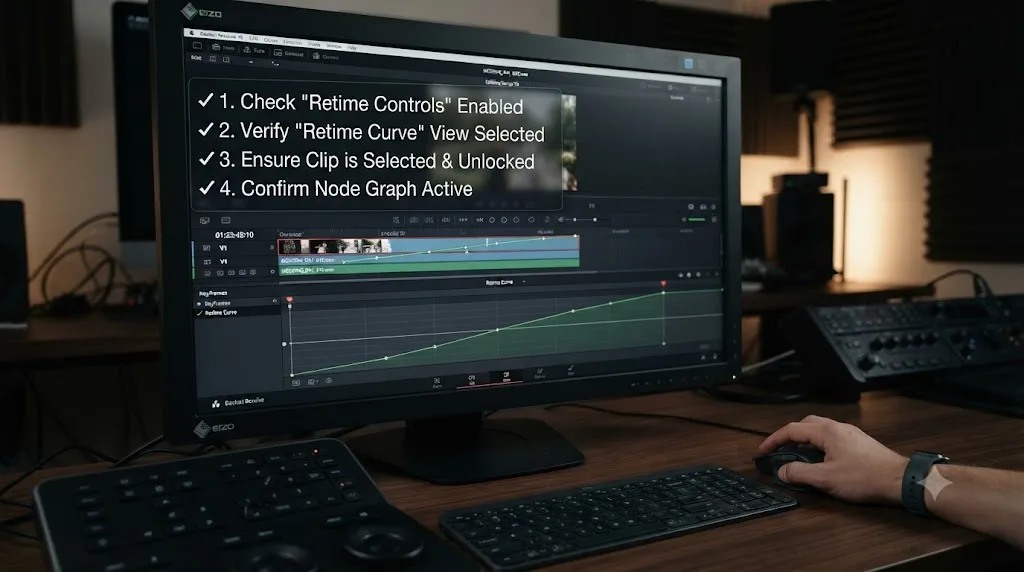The width and height of the screenshot is (1024, 572).
Task: Select the video clip thumbnails on track V1
Action: click(x=335, y=246)
